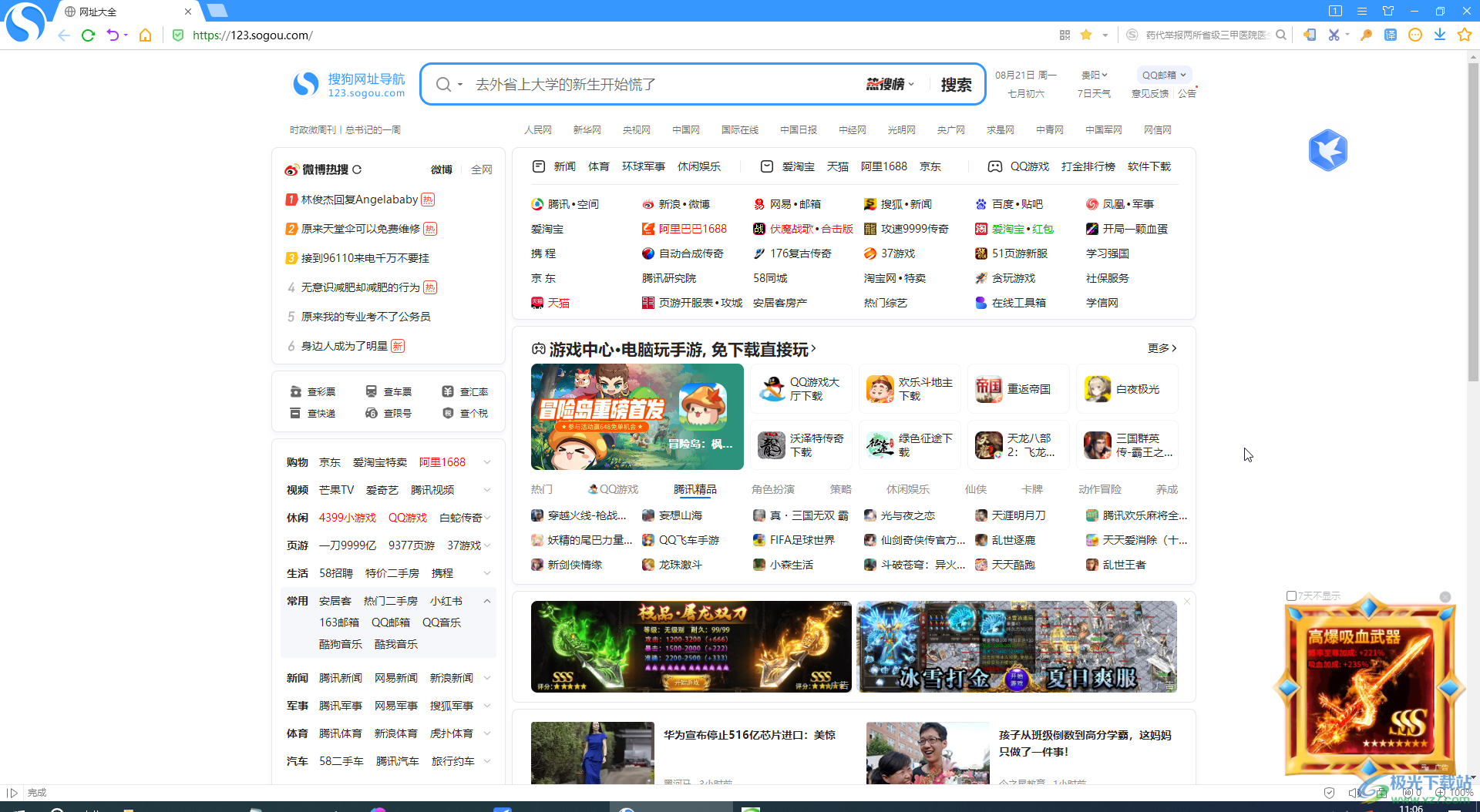Open the 热门 games tab
Viewport: 1480px width, 812px height.
(x=542, y=489)
